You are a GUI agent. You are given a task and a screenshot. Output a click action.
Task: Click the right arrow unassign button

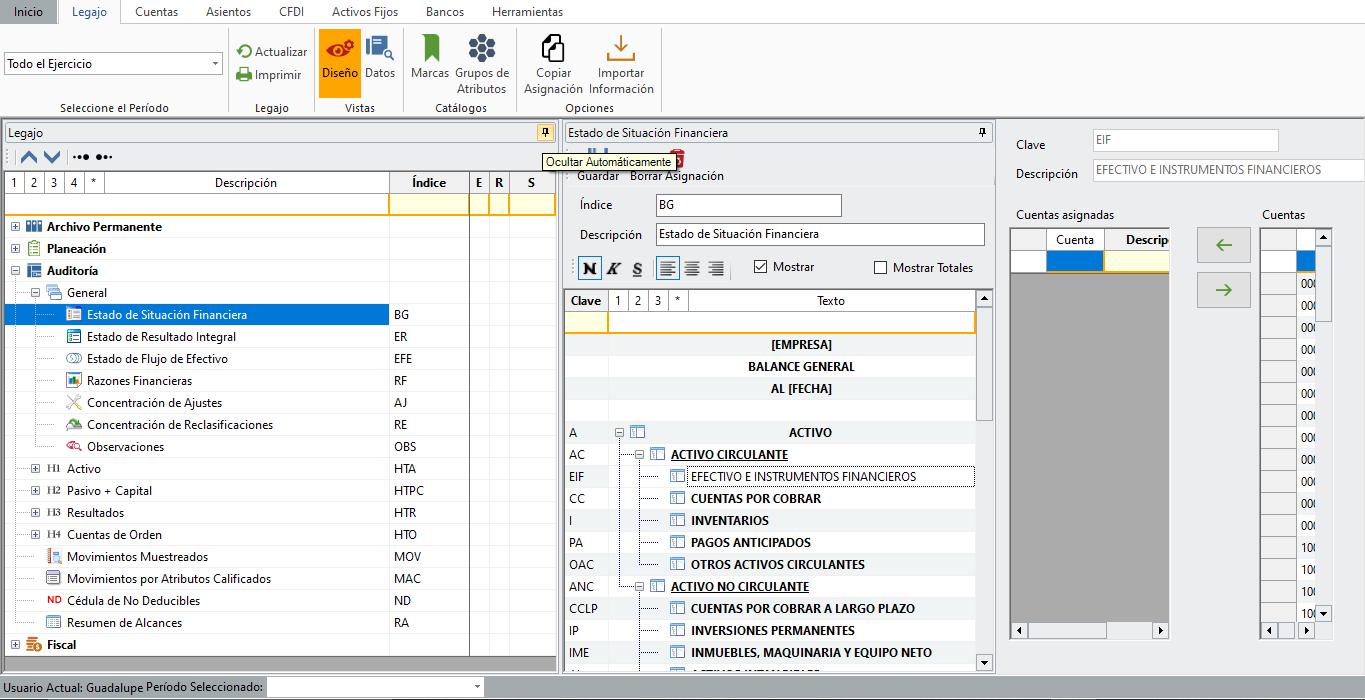point(1223,290)
